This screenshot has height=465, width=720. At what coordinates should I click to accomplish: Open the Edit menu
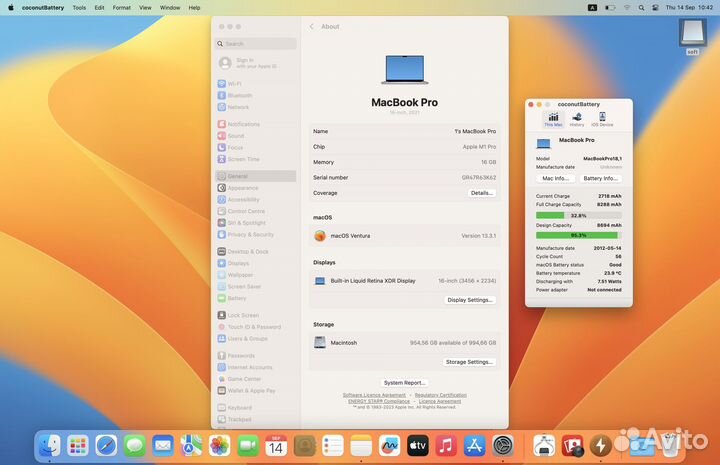(99, 8)
